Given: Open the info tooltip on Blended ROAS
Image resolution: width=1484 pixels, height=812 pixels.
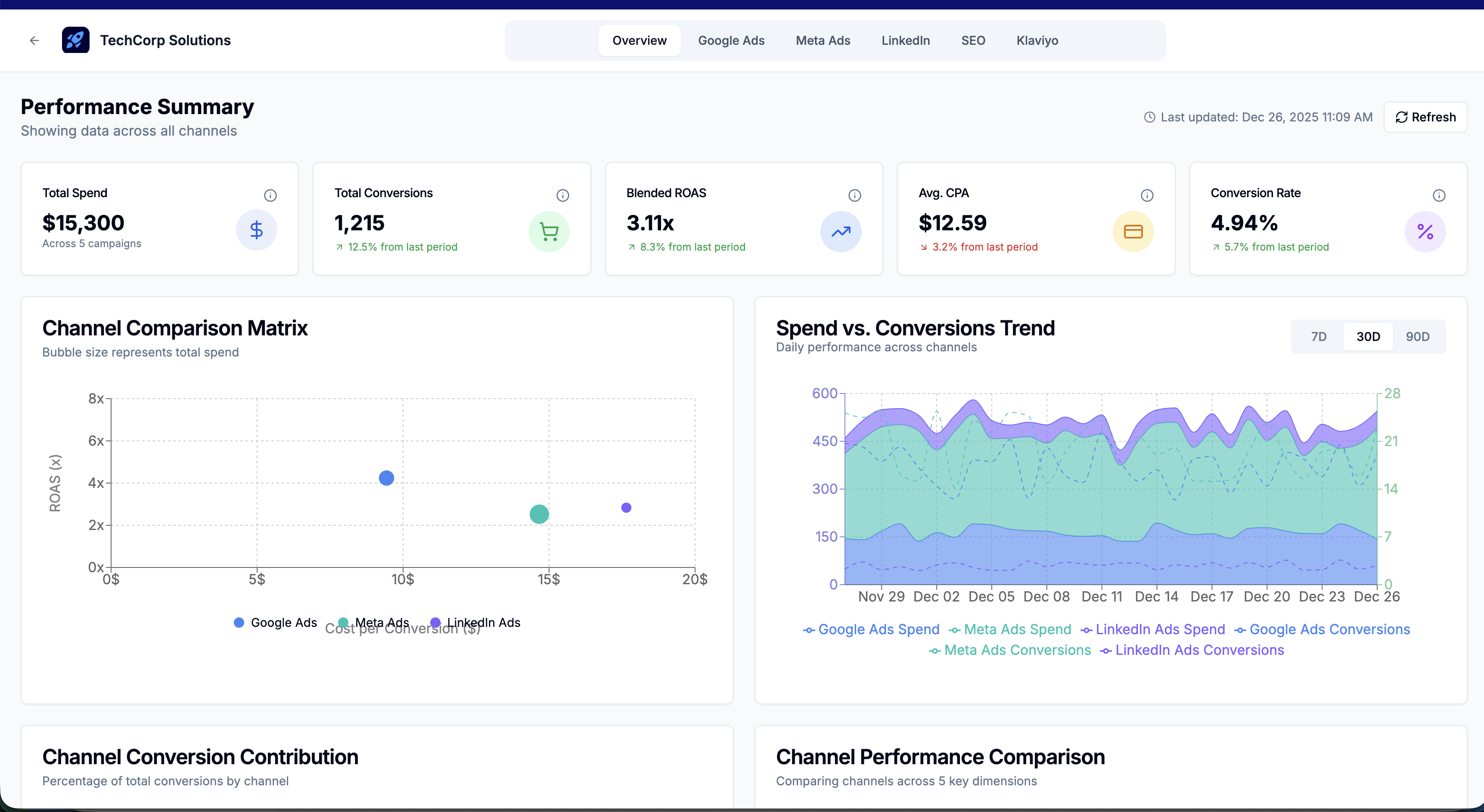Looking at the screenshot, I should click(855, 195).
